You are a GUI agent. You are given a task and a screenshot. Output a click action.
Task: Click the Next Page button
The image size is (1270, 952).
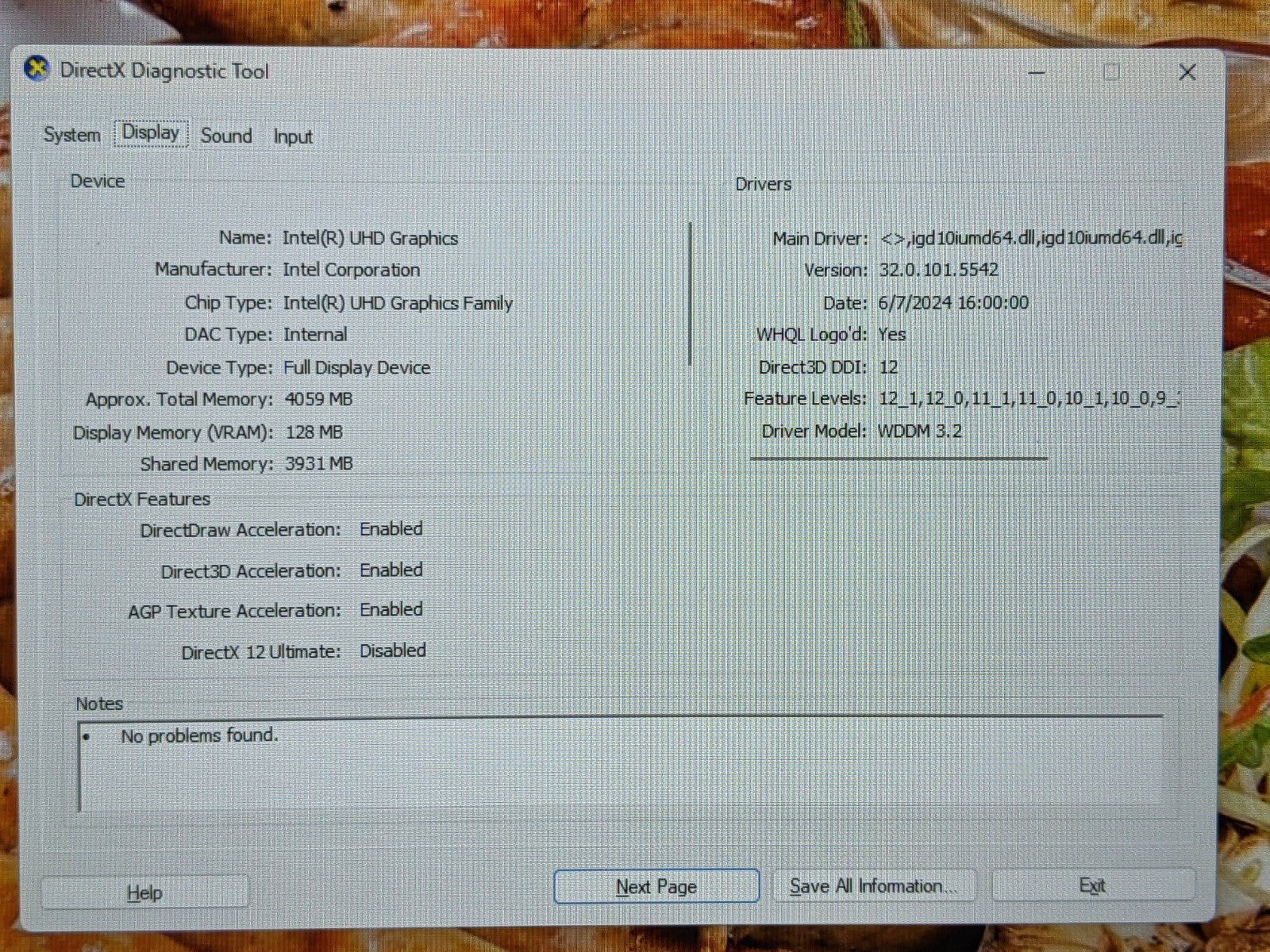656,886
